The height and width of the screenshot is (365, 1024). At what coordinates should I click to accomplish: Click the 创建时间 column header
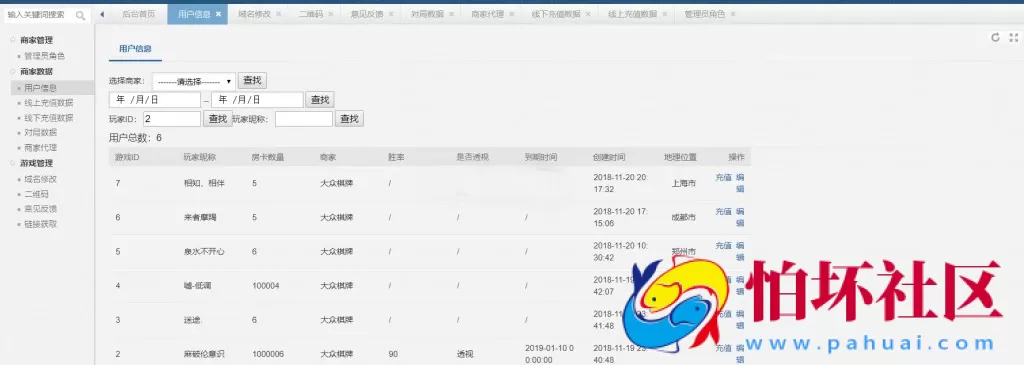point(609,157)
